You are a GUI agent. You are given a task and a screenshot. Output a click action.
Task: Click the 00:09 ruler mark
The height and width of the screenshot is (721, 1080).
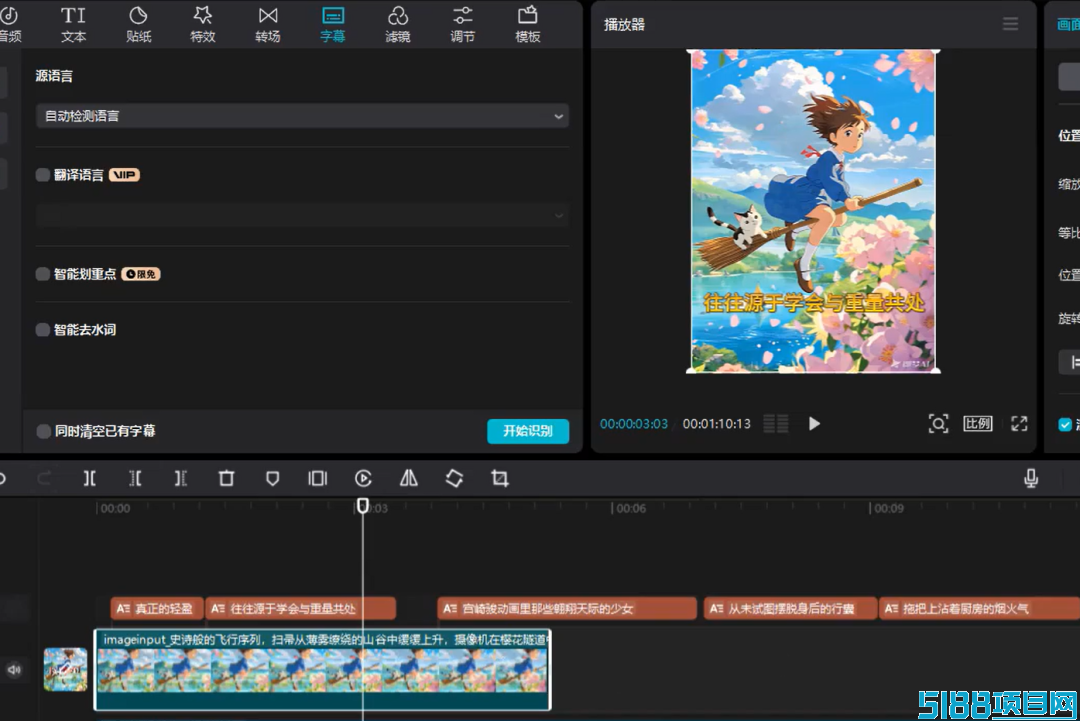click(889, 508)
